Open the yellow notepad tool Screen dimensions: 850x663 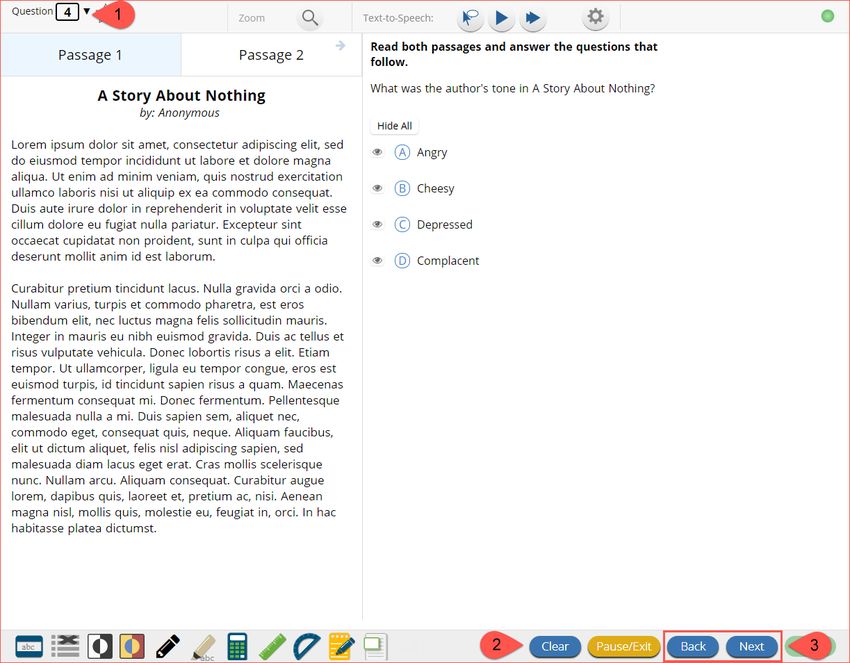[342, 646]
